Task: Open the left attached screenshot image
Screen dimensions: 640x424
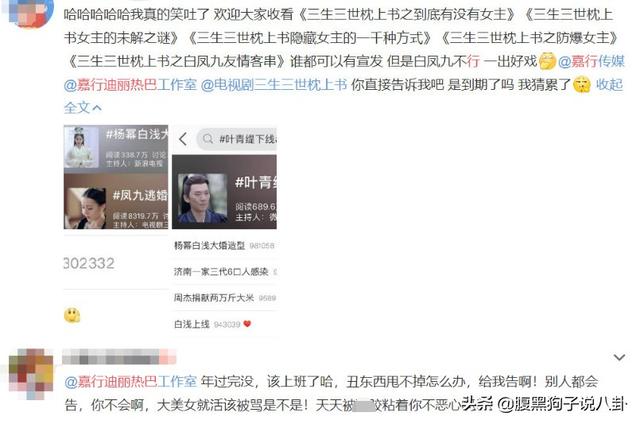Action: [x=116, y=231]
